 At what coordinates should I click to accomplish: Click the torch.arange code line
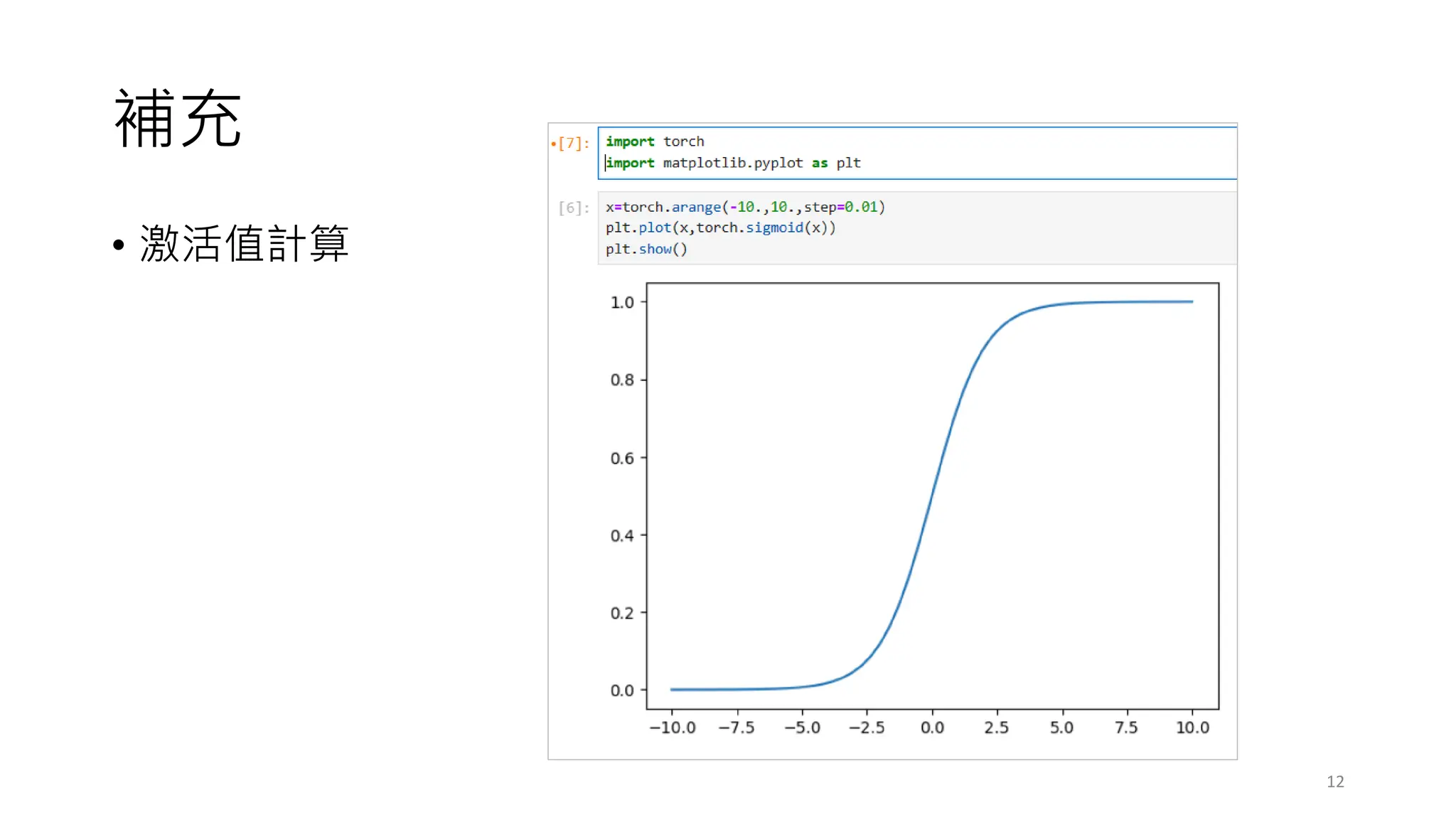point(744,207)
